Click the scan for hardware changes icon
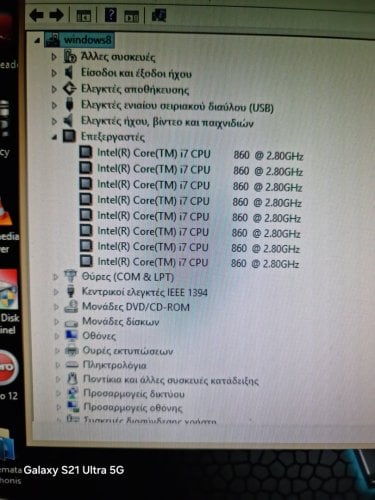 159,15
